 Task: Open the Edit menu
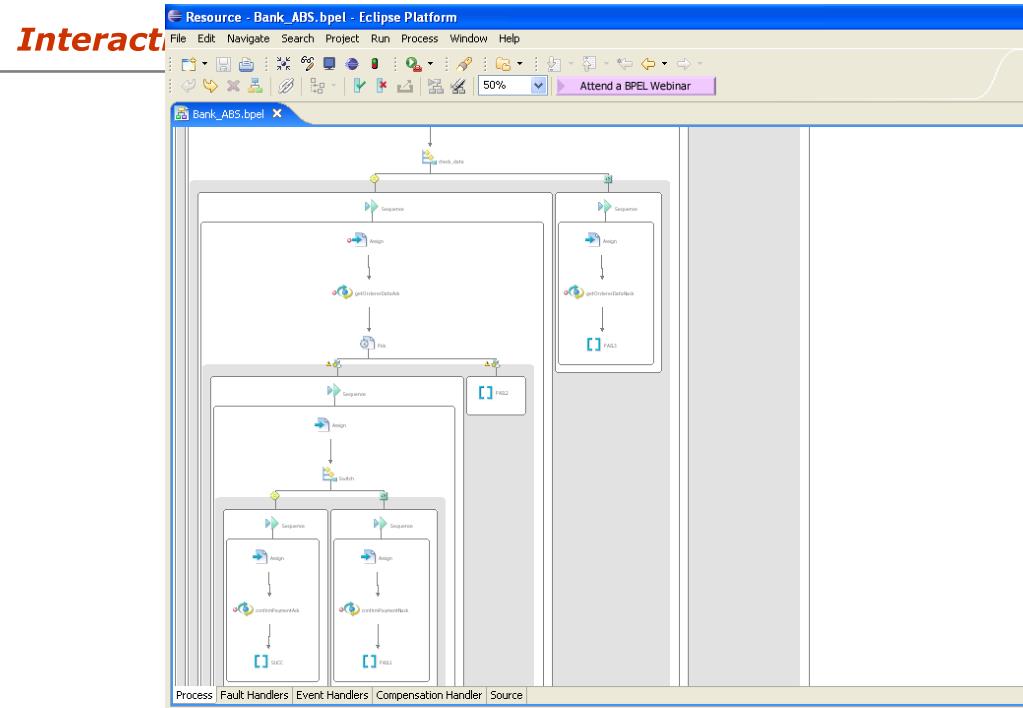tap(206, 38)
